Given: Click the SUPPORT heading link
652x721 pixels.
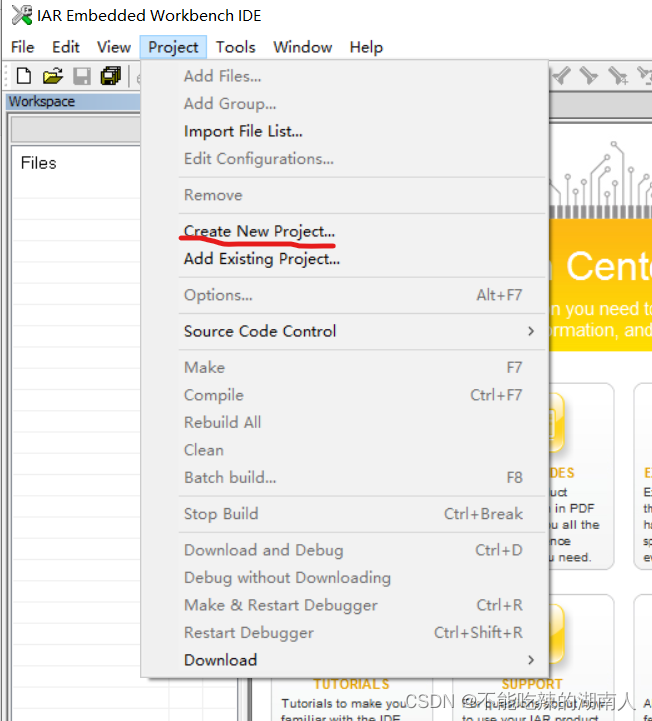Looking at the screenshot, I should point(532,684).
